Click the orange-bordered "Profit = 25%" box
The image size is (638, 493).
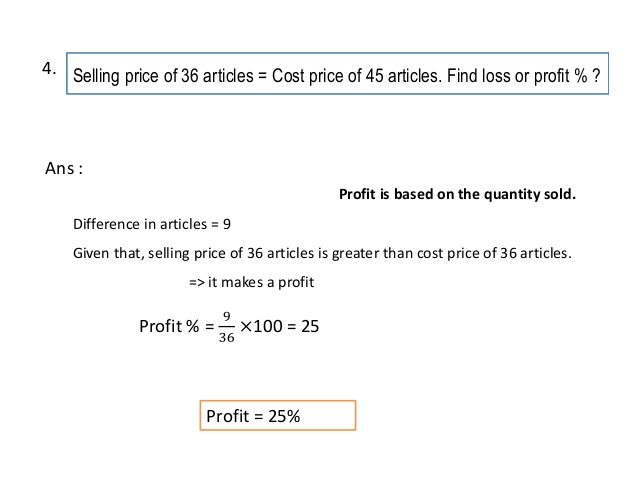click(278, 415)
